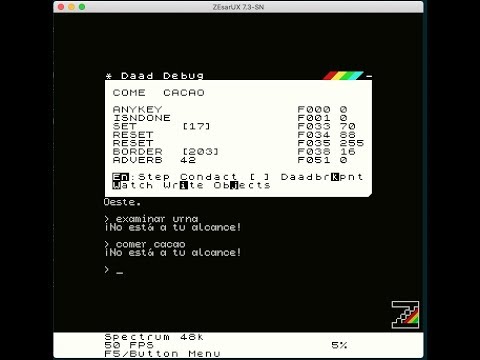Click the Spectrum 48k status text
Screen dimensions: 480x360
154,337
